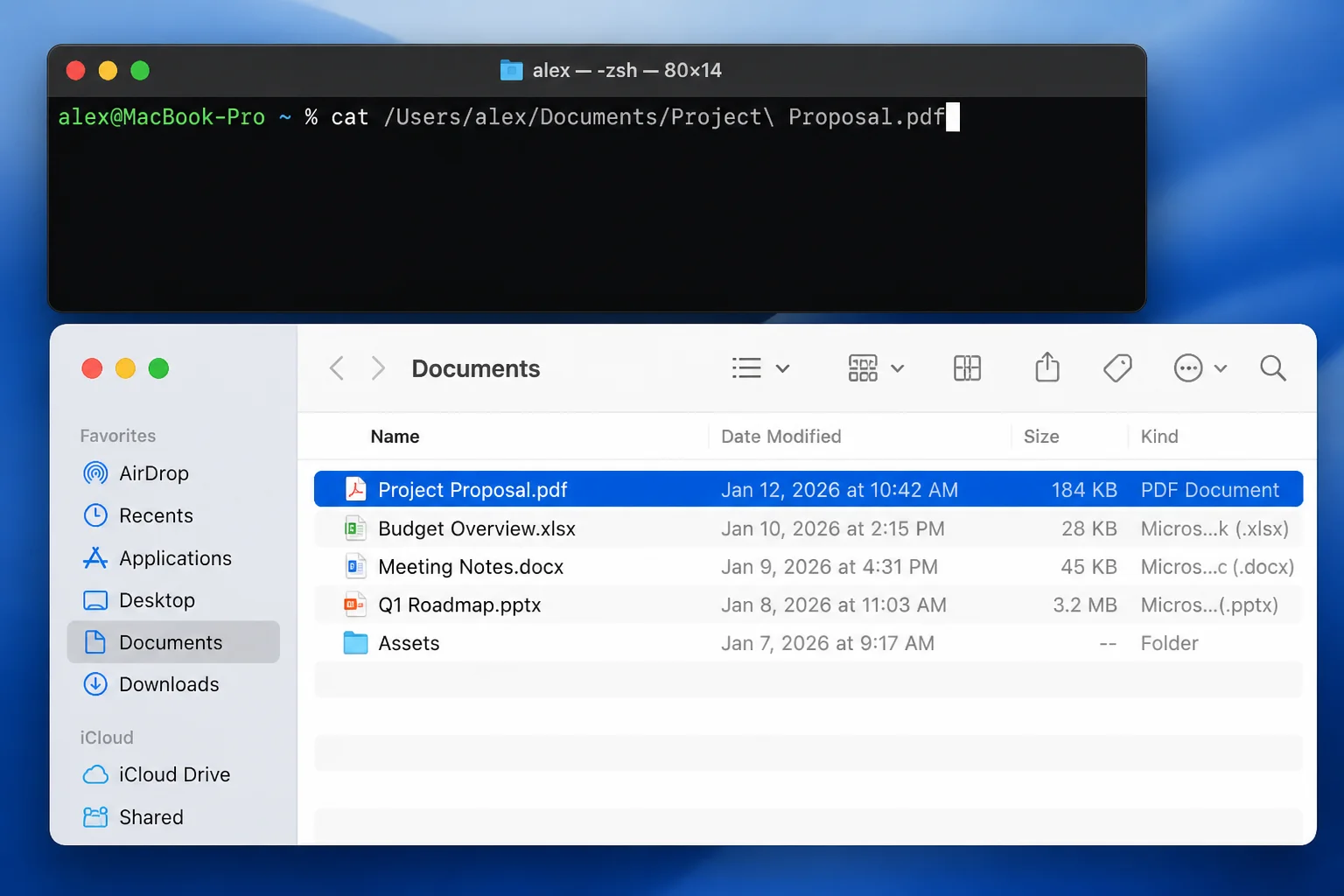
Task: Share the selected file via Share icon
Action: 1047,367
